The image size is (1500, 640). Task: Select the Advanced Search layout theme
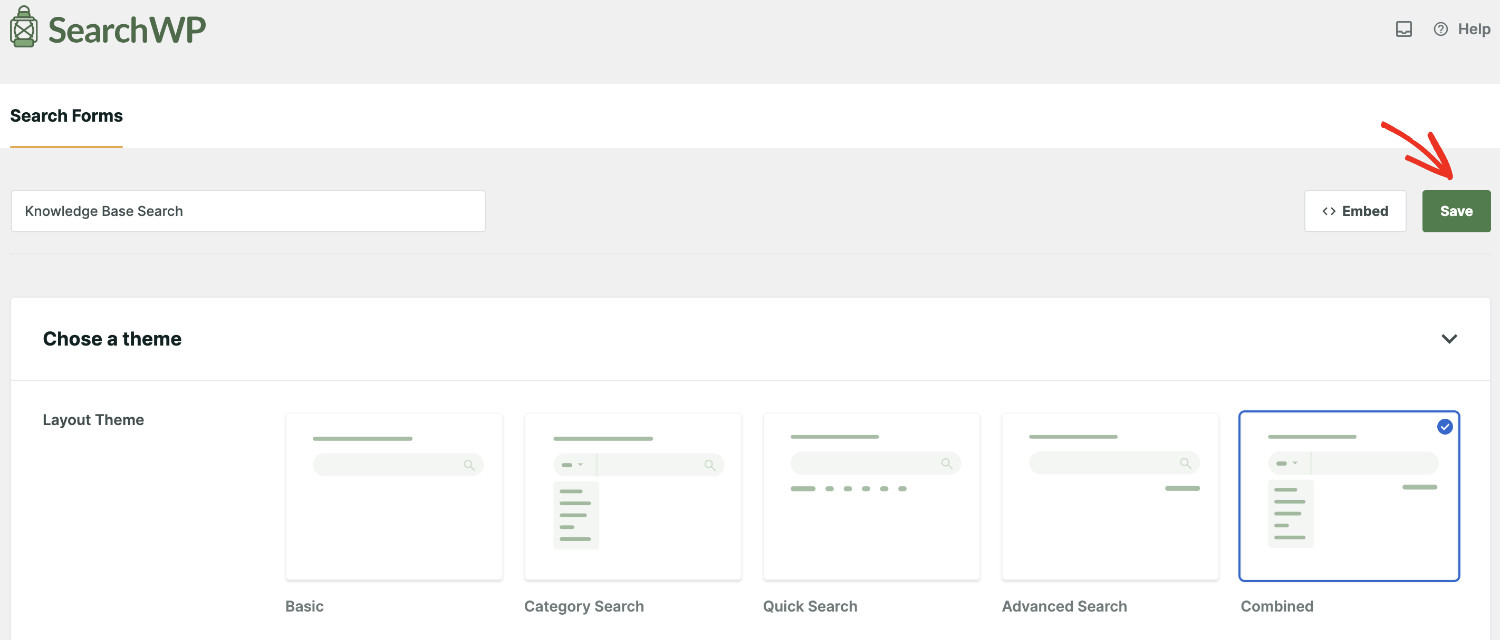[x=1110, y=496]
